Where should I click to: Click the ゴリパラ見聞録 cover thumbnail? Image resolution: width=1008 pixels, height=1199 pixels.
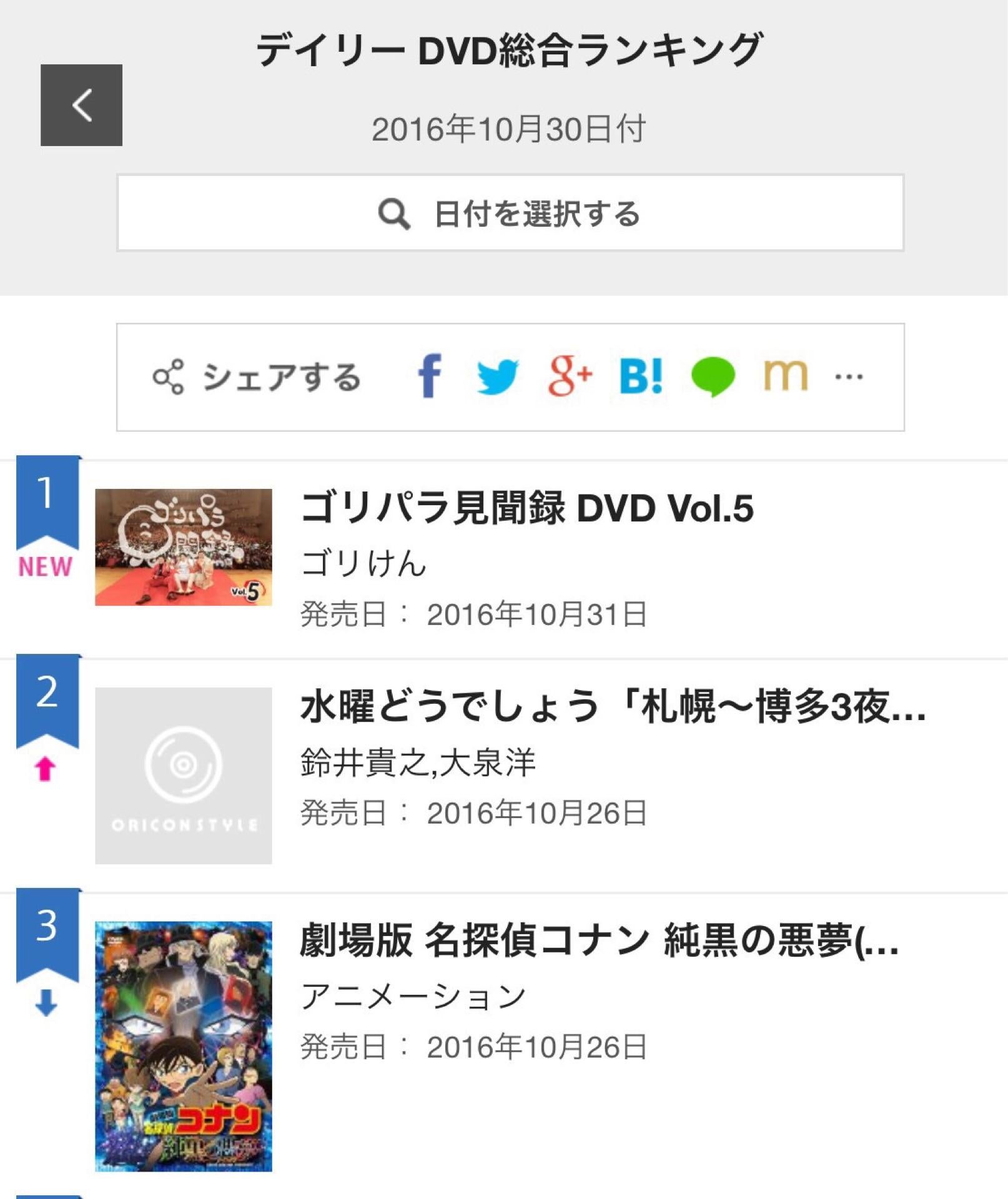(x=183, y=547)
